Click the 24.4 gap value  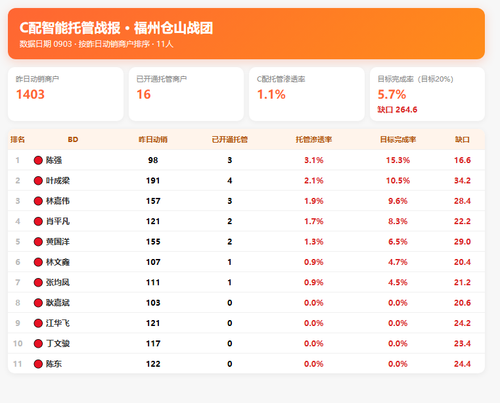tap(462, 364)
